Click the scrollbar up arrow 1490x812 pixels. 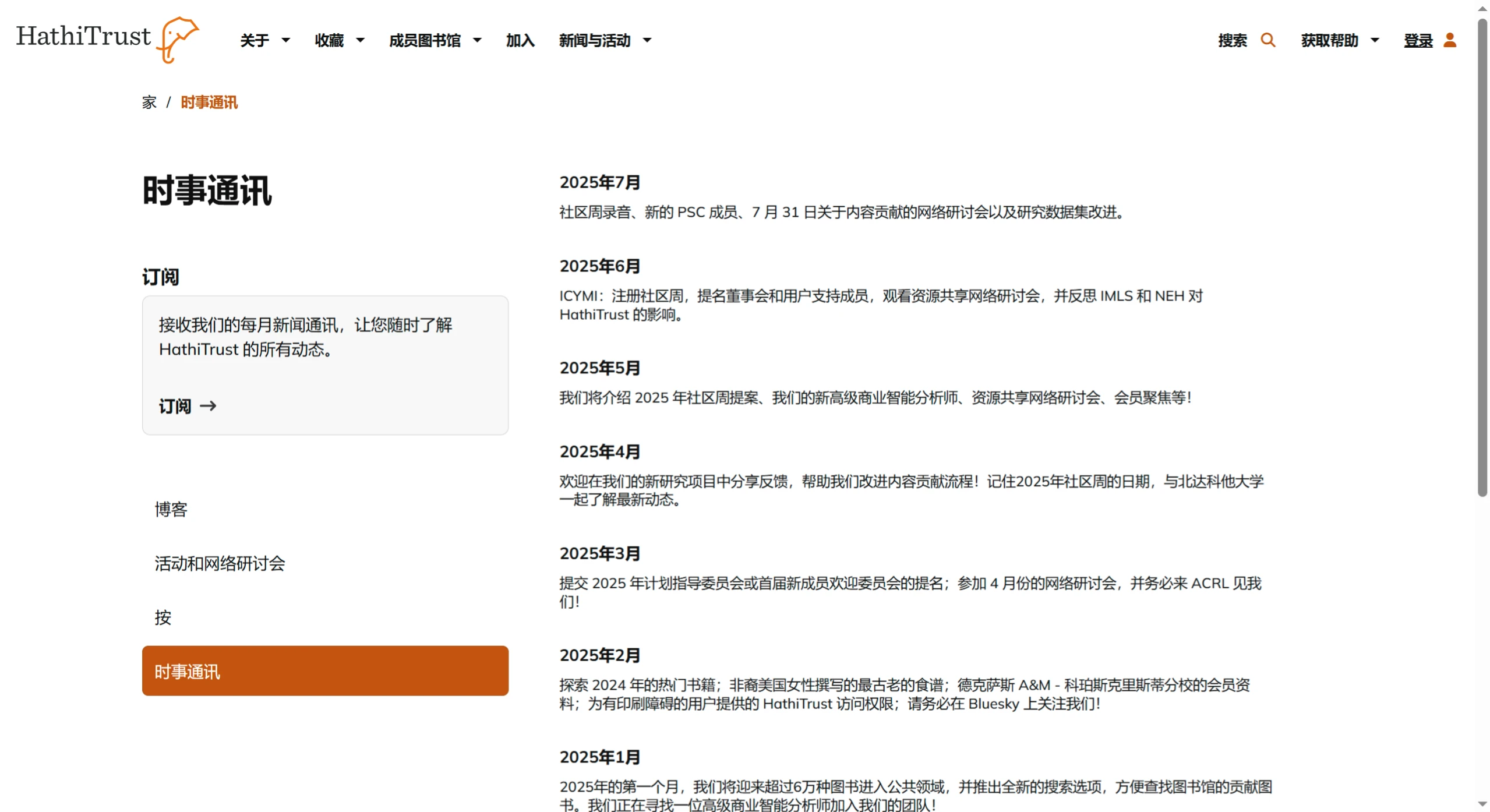click(x=1482, y=8)
